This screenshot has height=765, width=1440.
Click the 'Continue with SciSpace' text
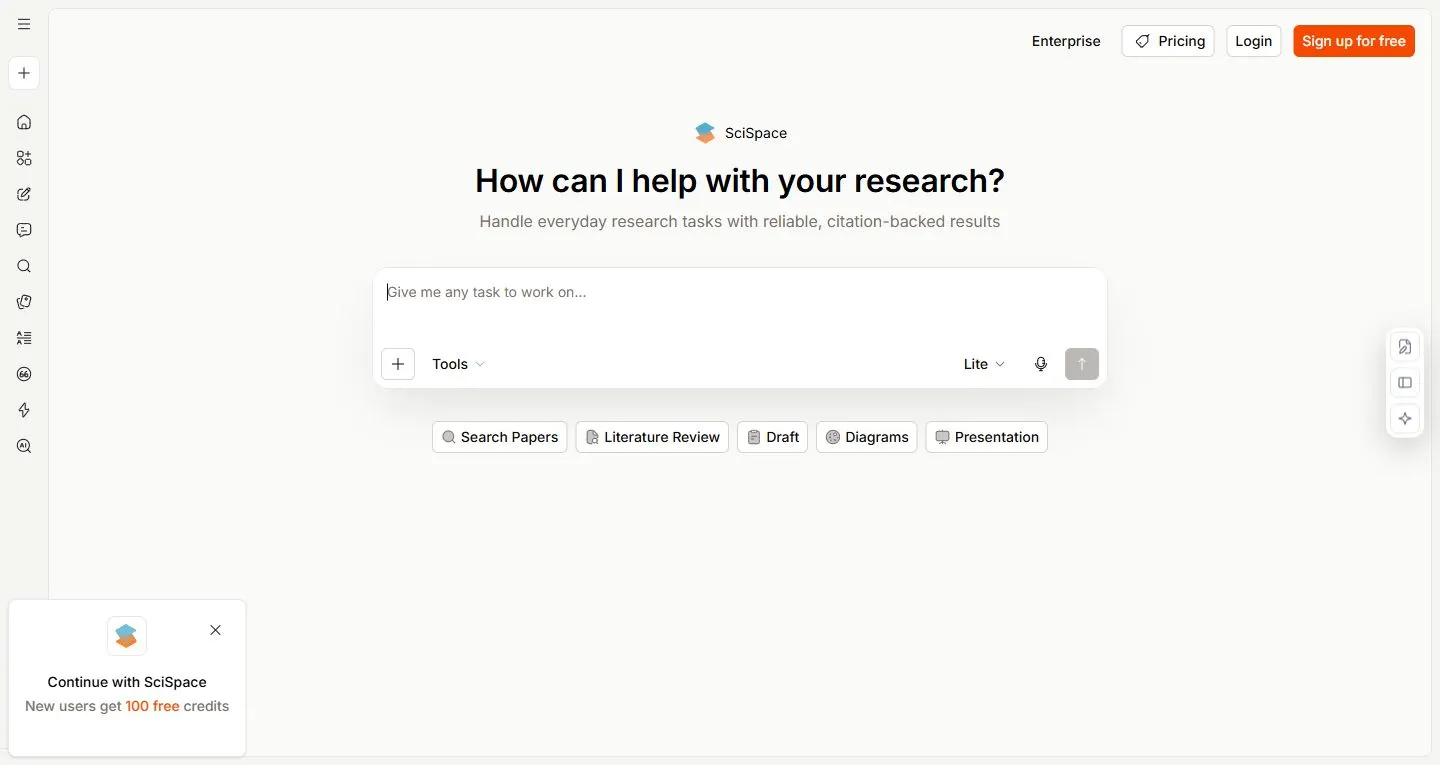[x=127, y=682]
